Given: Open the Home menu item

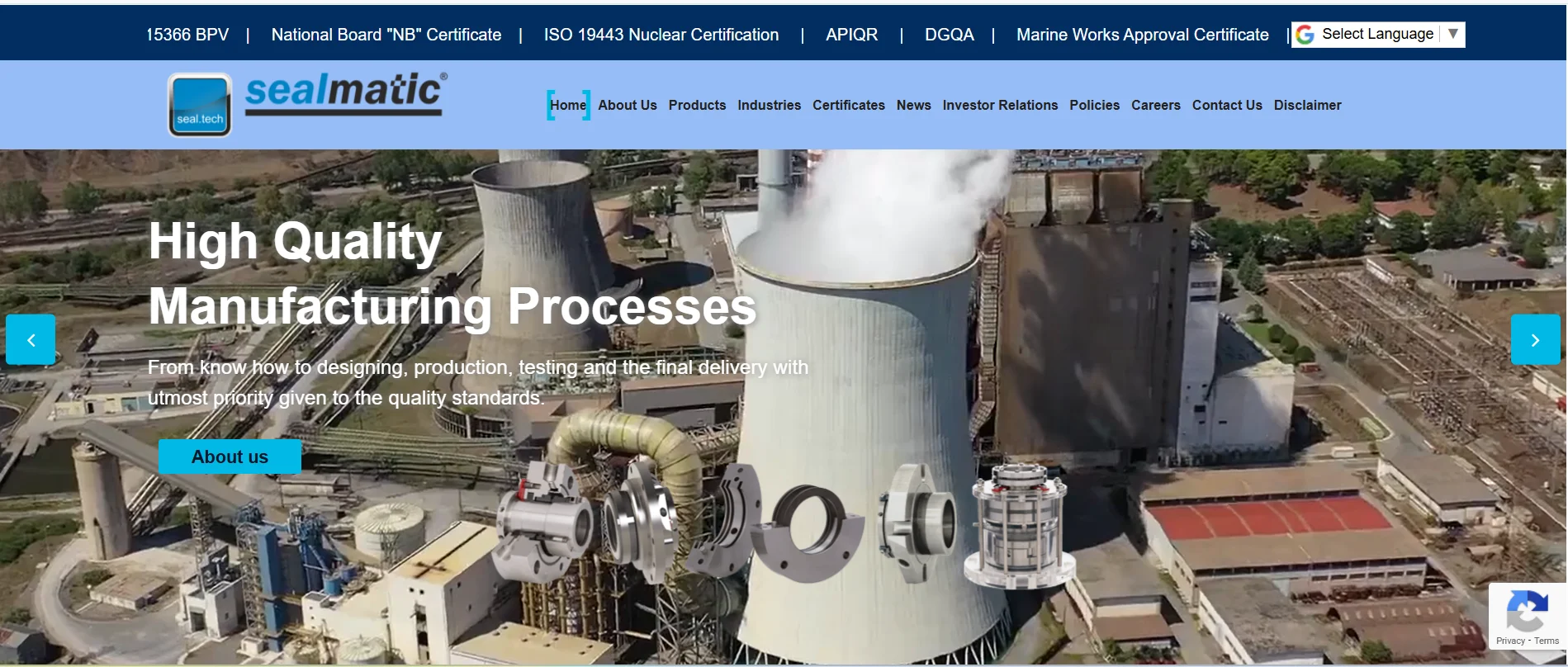Looking at the screenshot, I should 568,105.
